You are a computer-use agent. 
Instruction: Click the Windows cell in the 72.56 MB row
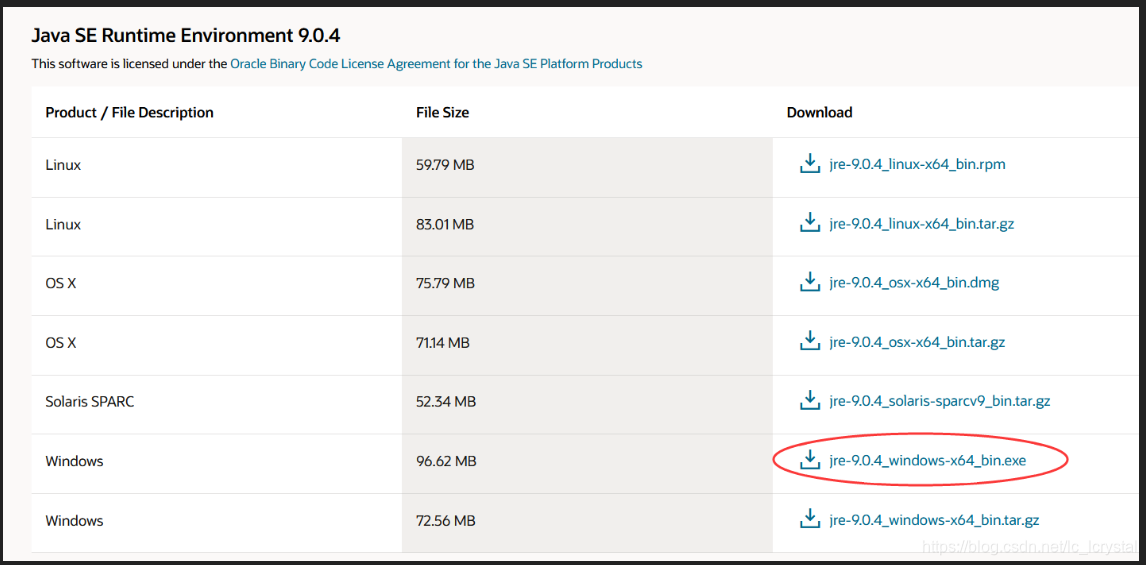point(216,521)
